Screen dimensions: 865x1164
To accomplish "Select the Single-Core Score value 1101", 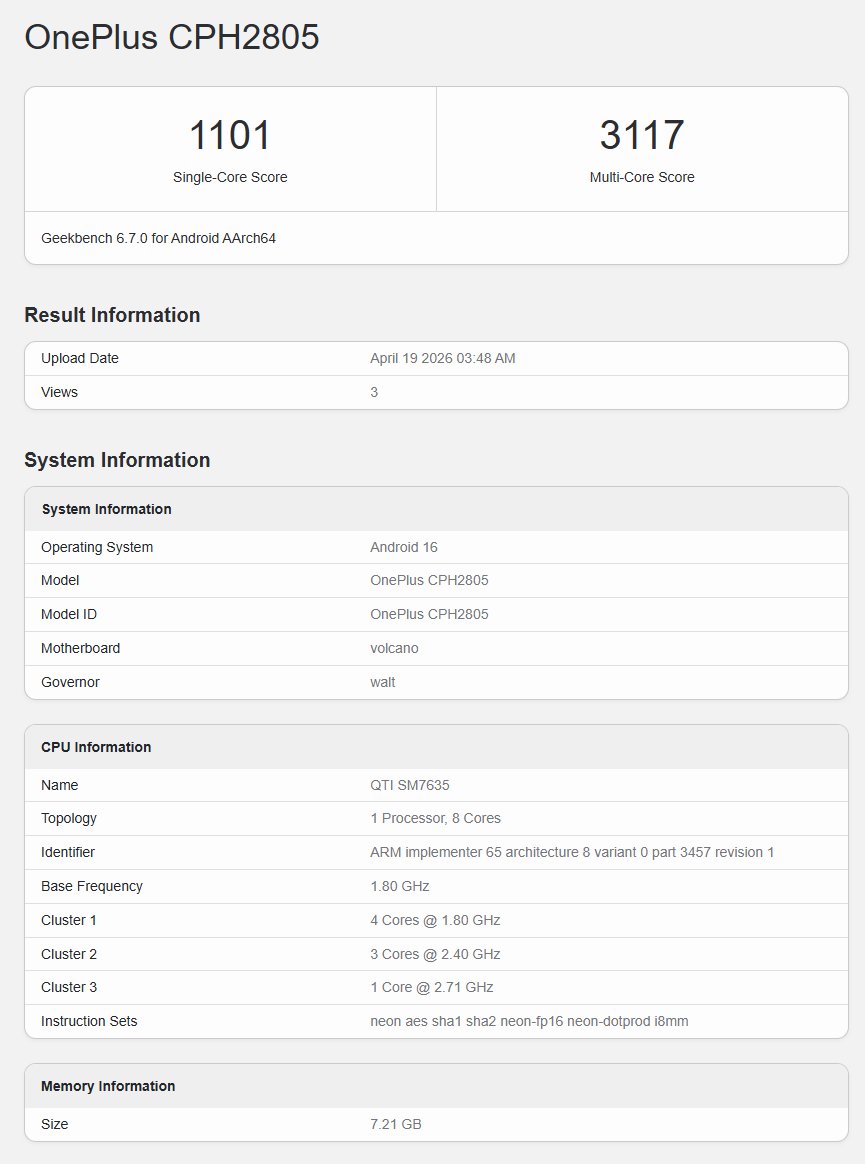I will pos(230,134).
